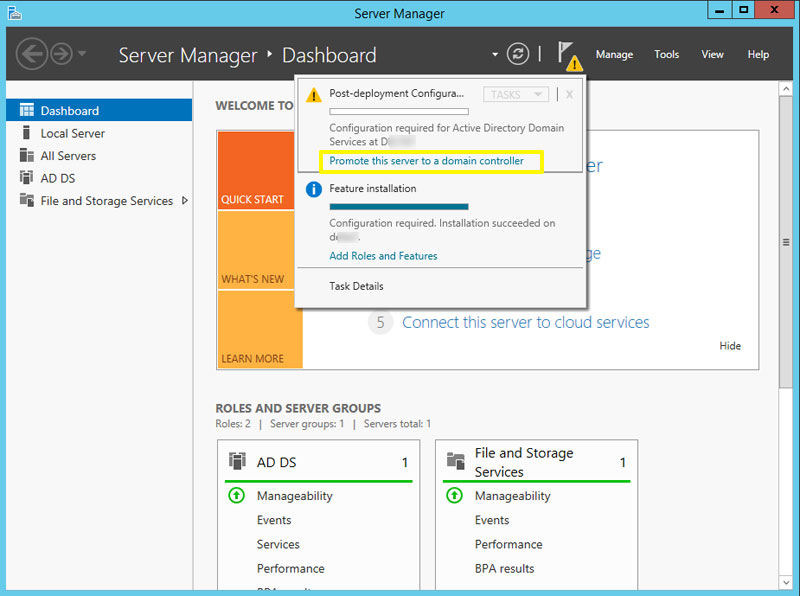Click the back navigation arrow
This screenshot has height=596, width=800.
click(32, 54)
